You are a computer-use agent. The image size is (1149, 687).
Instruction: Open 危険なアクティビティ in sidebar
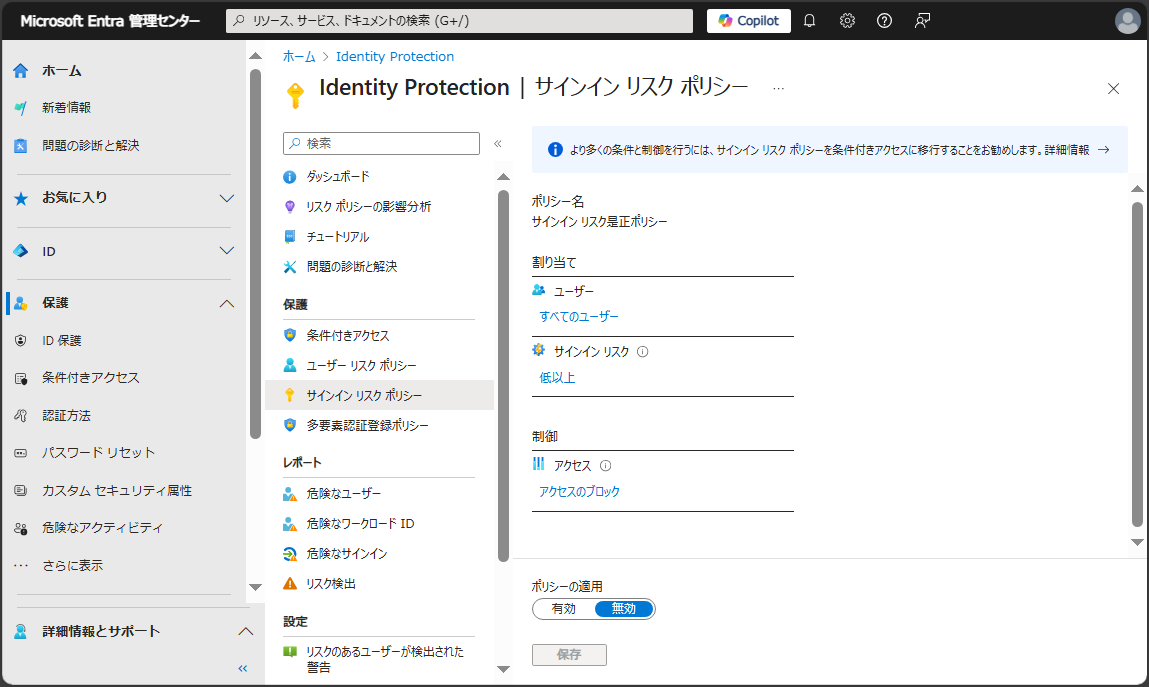point(102,527)
